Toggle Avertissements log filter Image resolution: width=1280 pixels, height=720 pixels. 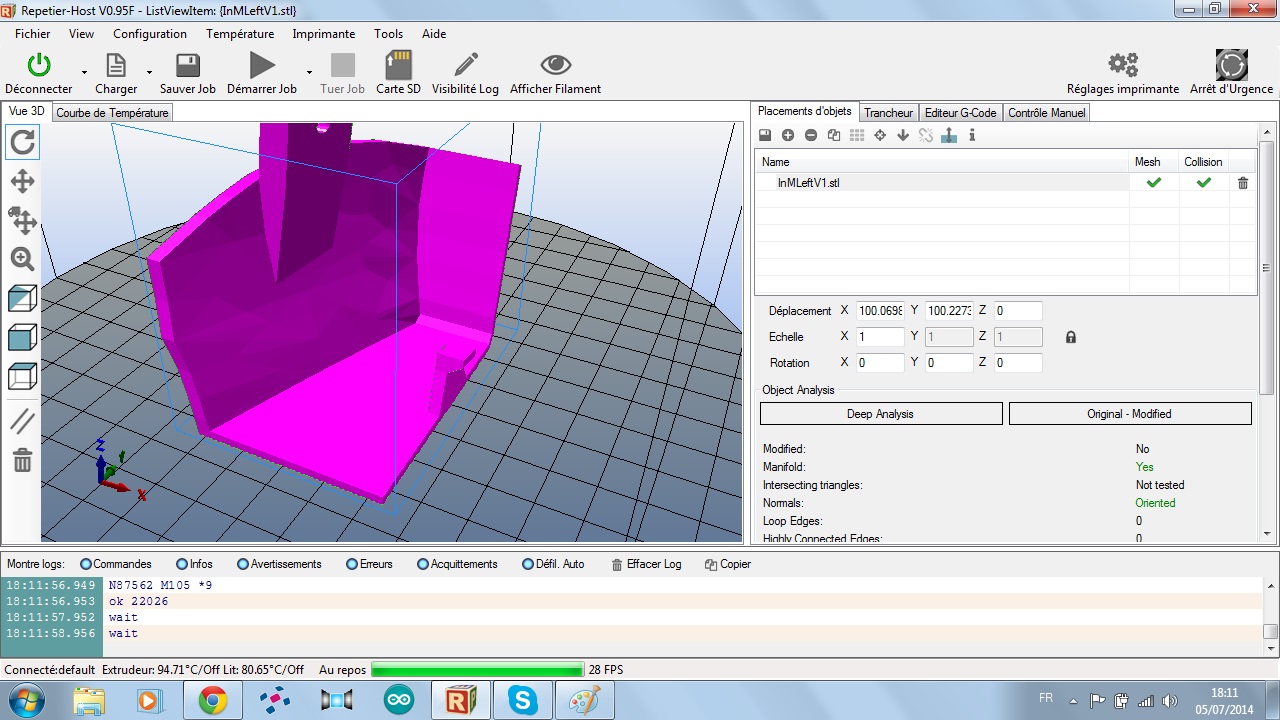279,564
